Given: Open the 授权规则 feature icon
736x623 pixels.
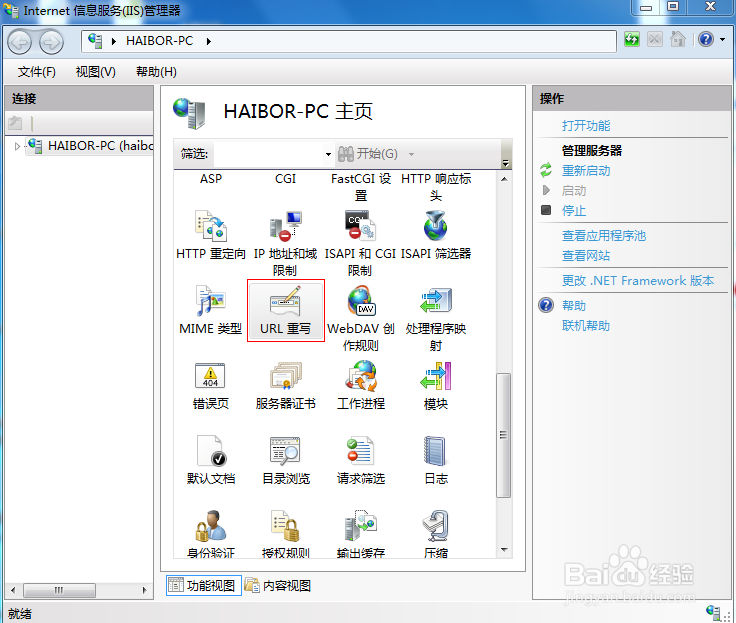Looking at the screenshot, I should click(285, 526).
